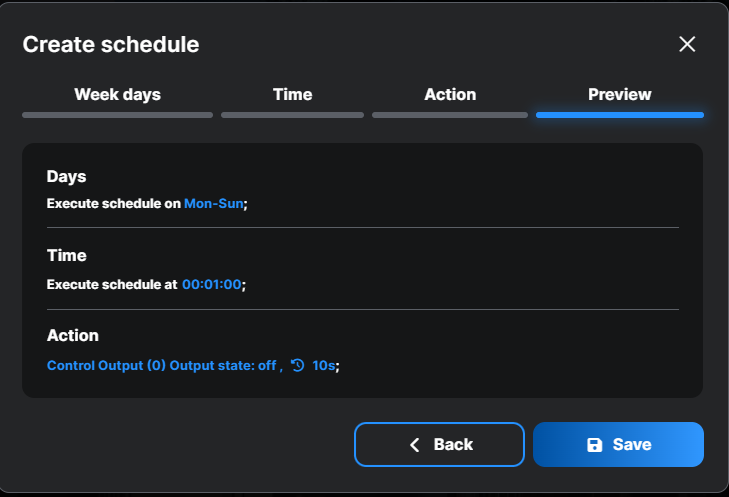This screenshot has height=497, width=729.
Task: Click the left chevron icon on Back
Action: (x=415, y=445)
